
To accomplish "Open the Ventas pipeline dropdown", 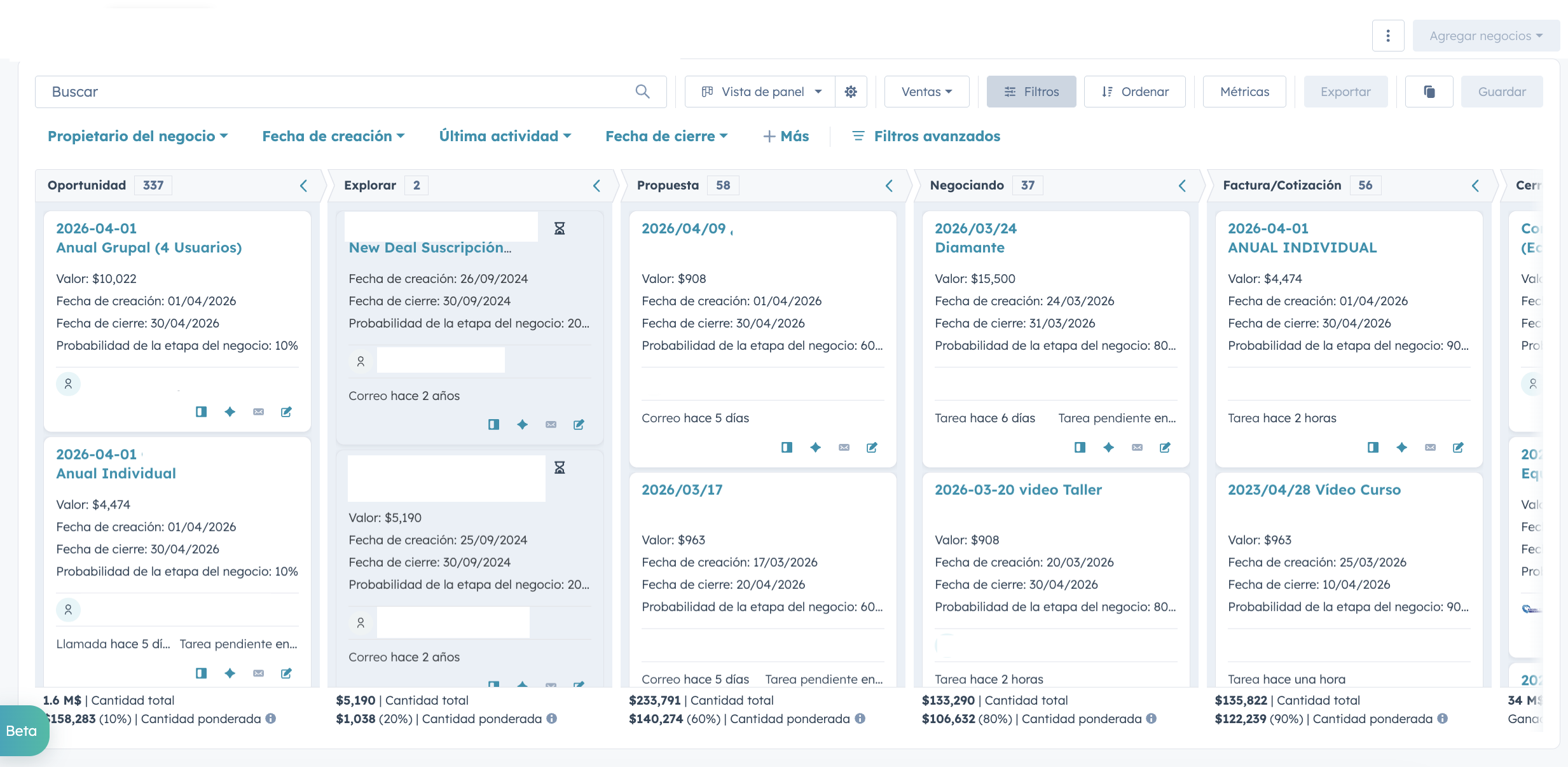I will click(926, 92).
